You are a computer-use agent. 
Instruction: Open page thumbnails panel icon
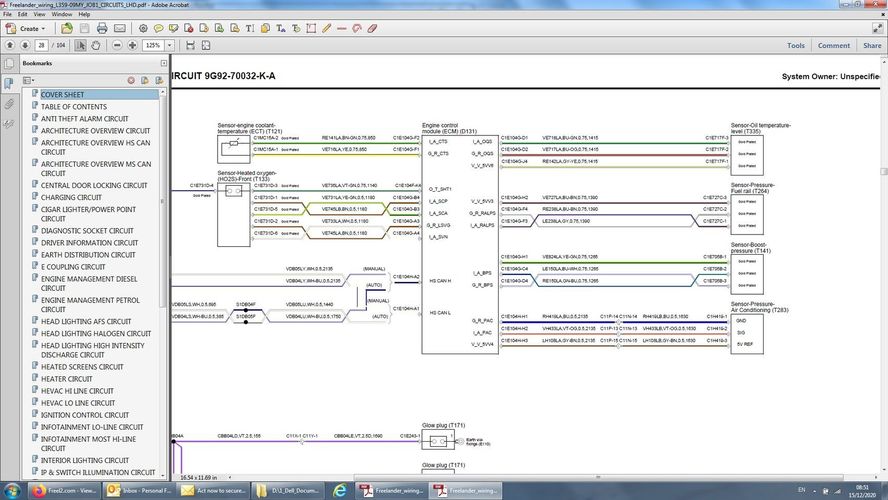(8, 63)
